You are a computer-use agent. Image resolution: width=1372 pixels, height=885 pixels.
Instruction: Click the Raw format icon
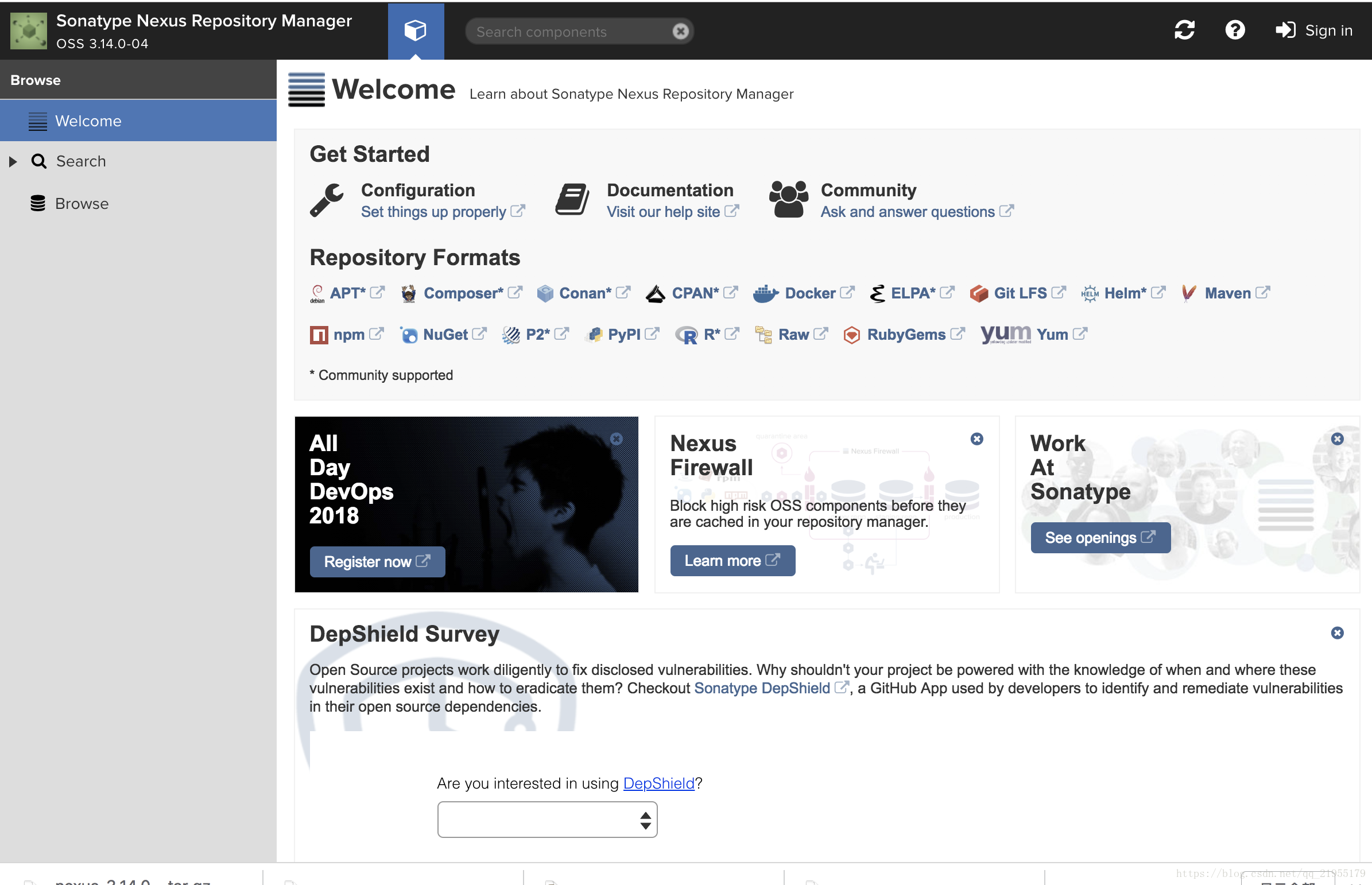click(763, 335)
